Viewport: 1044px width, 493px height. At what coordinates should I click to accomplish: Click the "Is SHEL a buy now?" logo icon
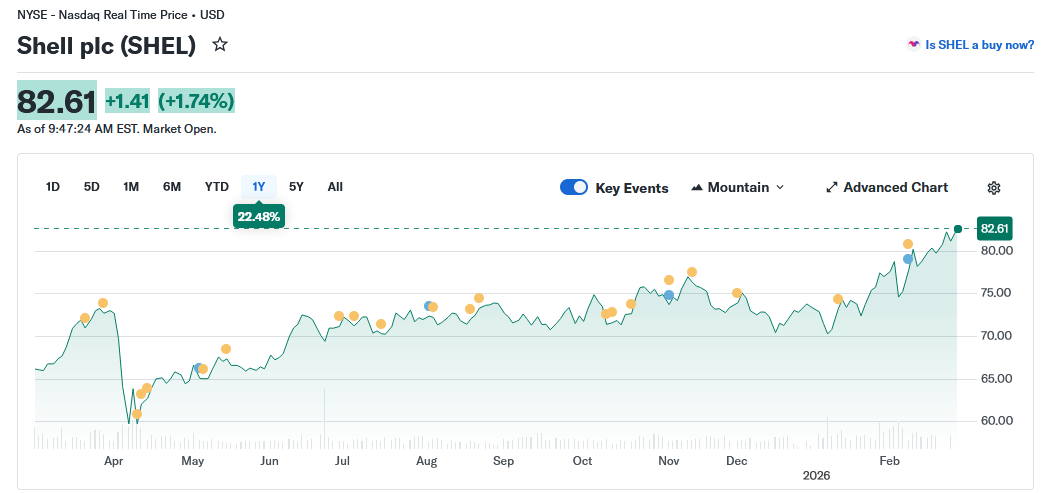(913, 45)
